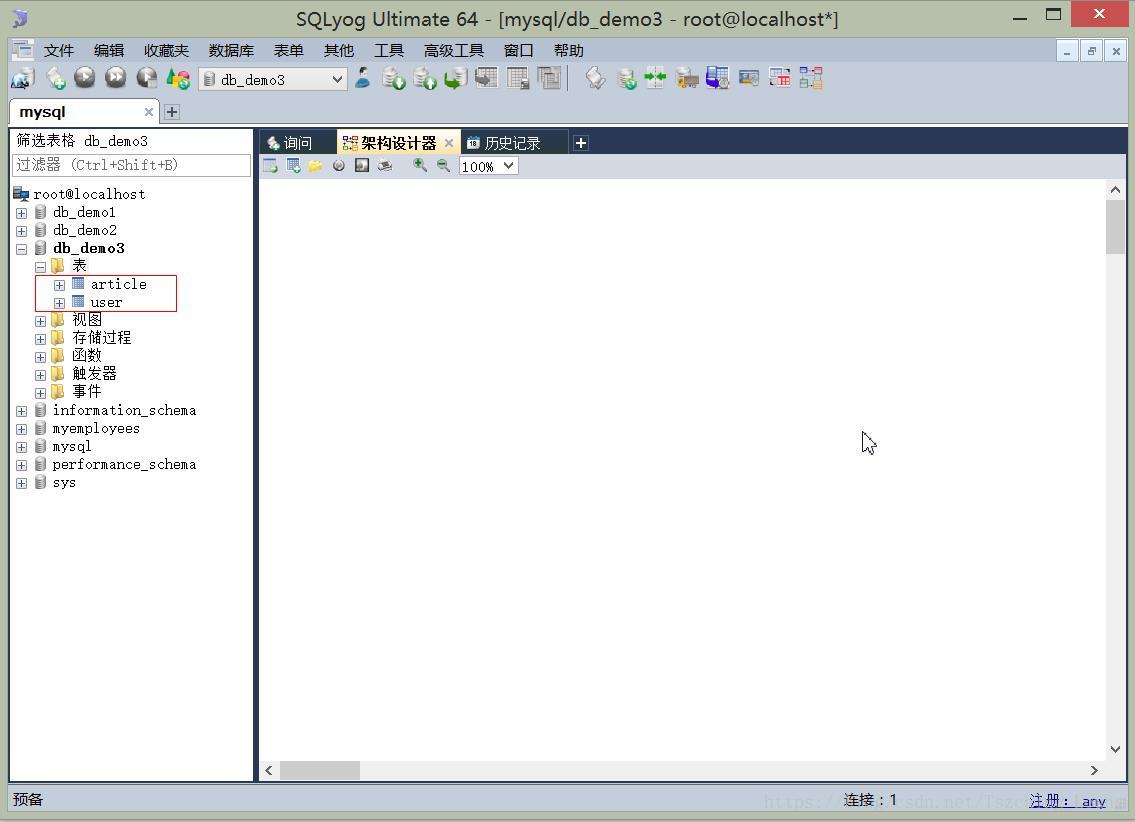Switch to the 询问 query tab

298,143
